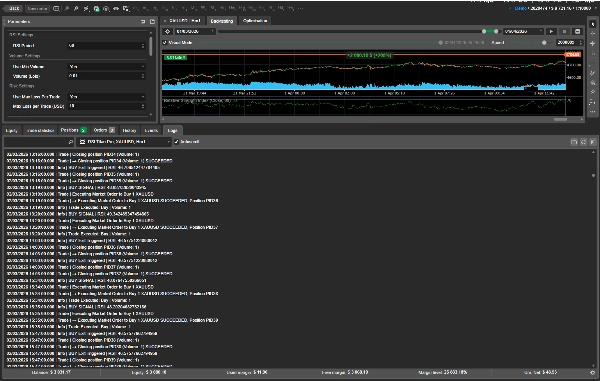This screenshot has height=381, width=600.
Task: Click the logs rightmost export icon
Action: [x=592, y=142]
